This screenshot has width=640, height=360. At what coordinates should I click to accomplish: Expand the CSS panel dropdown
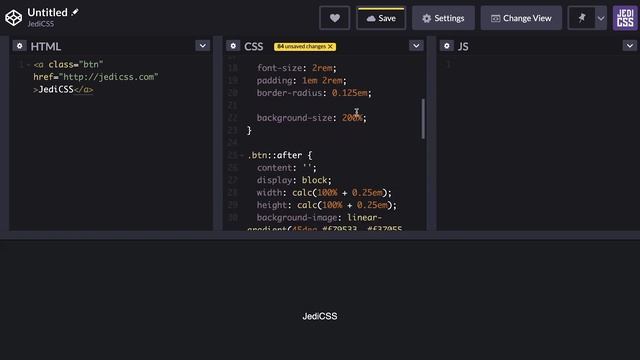416,46
